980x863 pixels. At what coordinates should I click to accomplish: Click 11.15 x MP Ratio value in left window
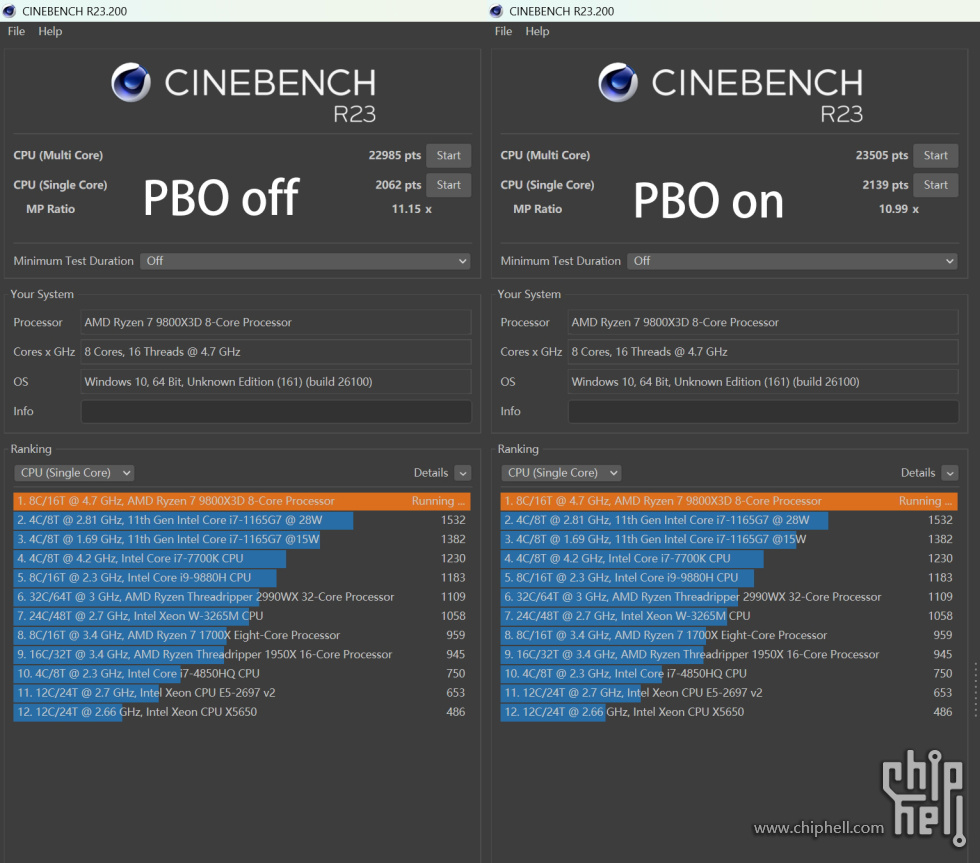411,209
